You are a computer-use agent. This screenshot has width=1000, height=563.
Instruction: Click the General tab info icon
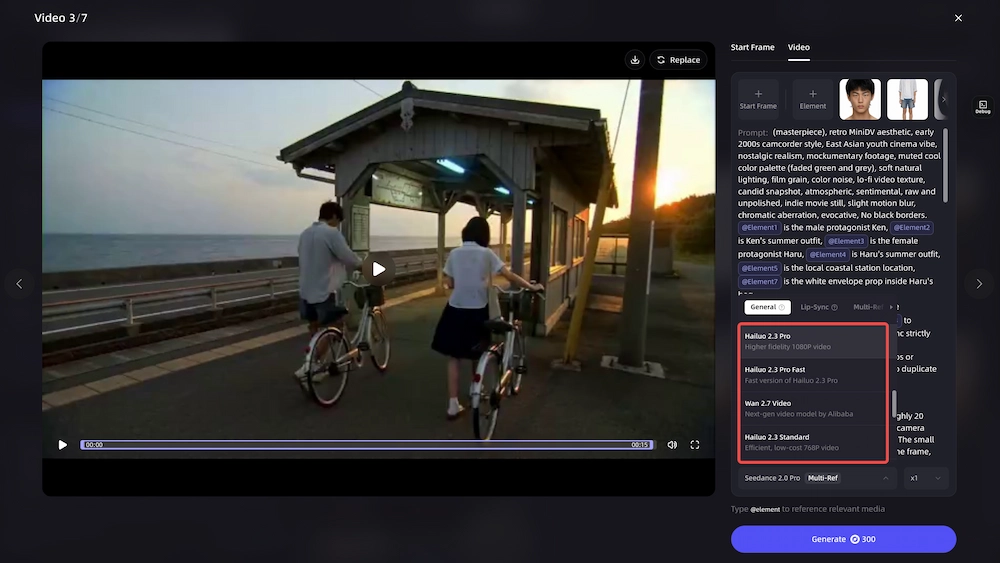[782, 307]
